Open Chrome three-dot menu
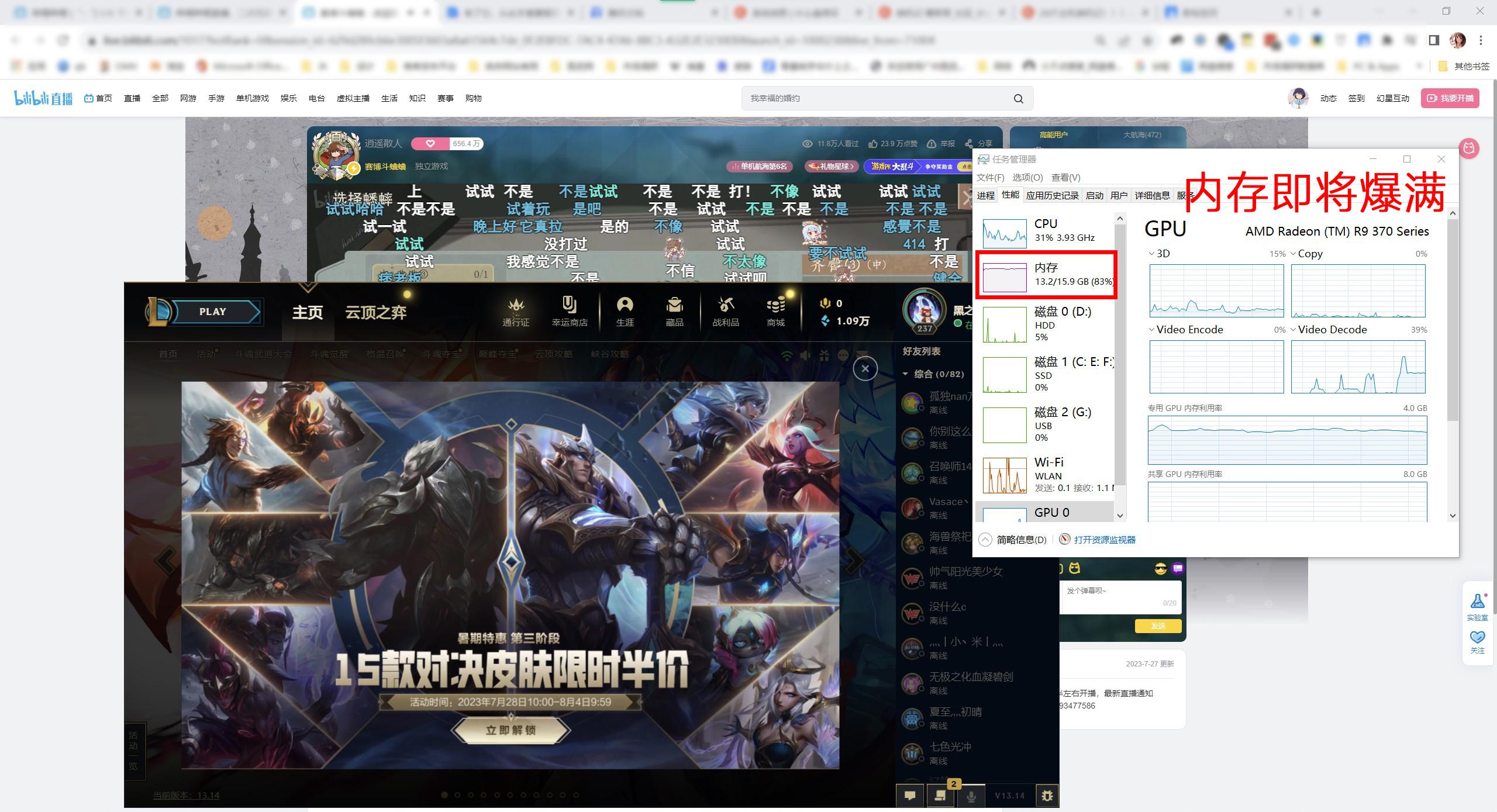Viewport: 1497px width, 812px height. pos(1481,40)
